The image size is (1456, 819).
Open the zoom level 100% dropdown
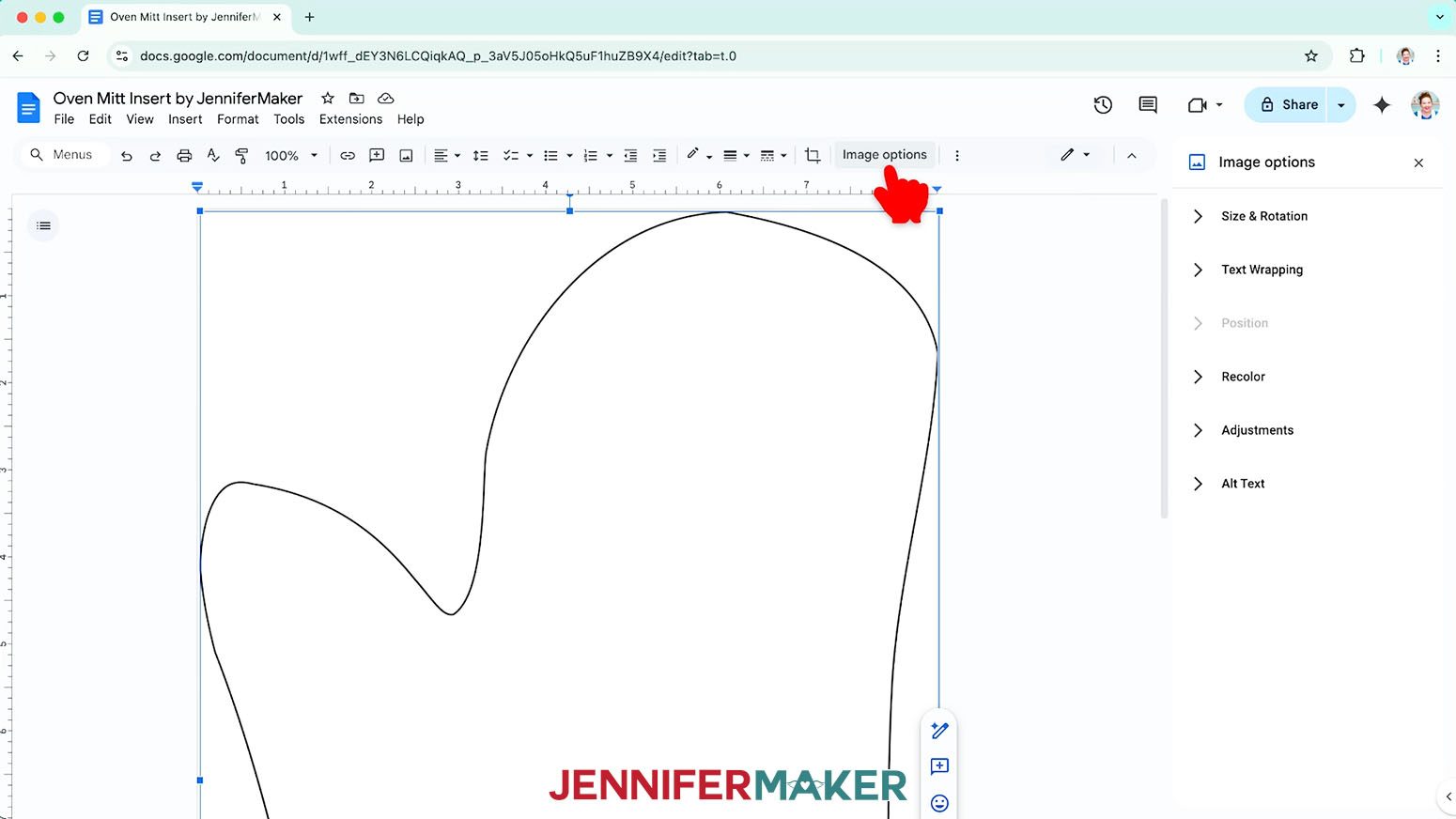pyautogui.click(x=291, y=156)
